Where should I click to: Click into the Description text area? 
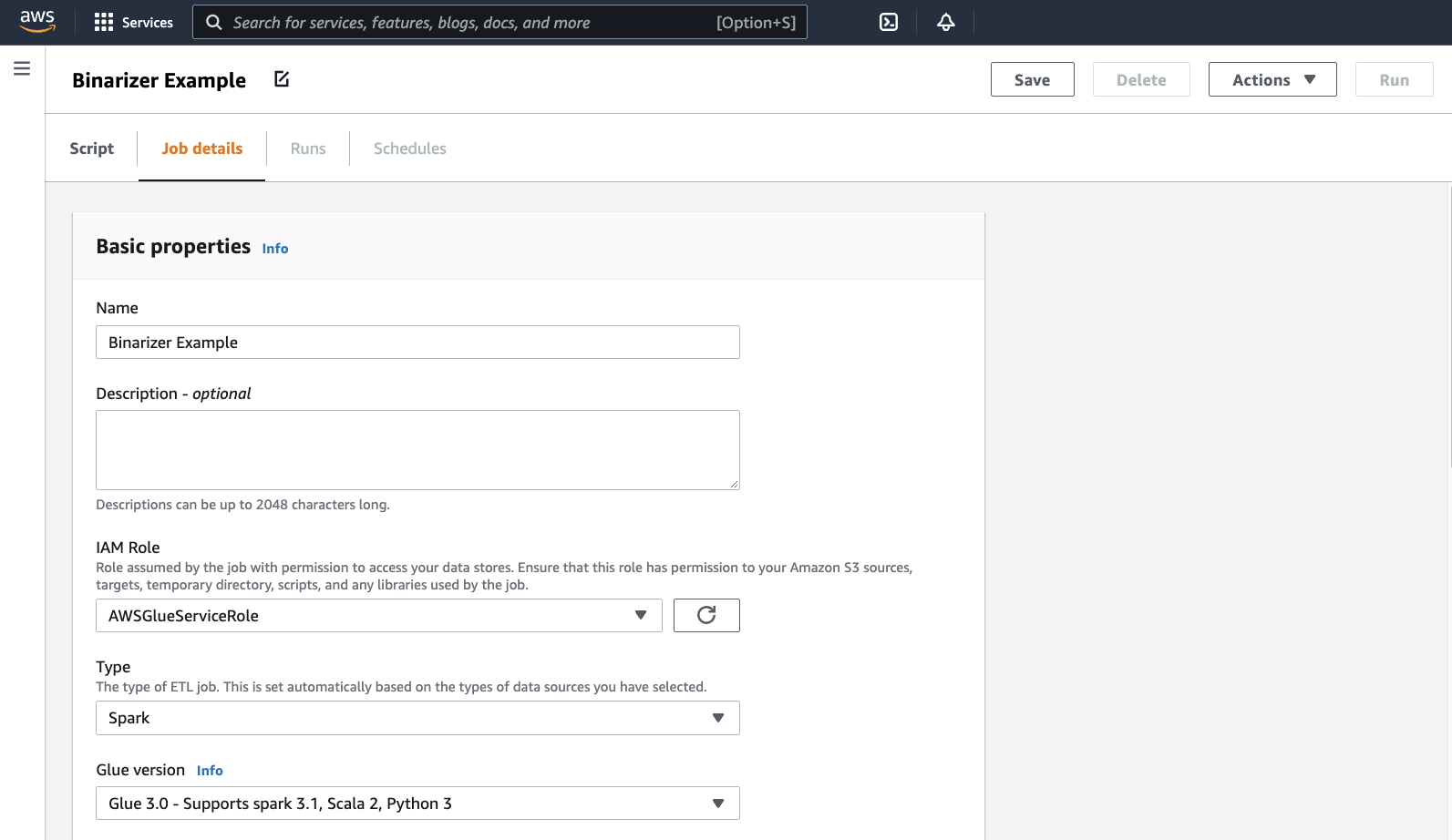pos(417,450)
